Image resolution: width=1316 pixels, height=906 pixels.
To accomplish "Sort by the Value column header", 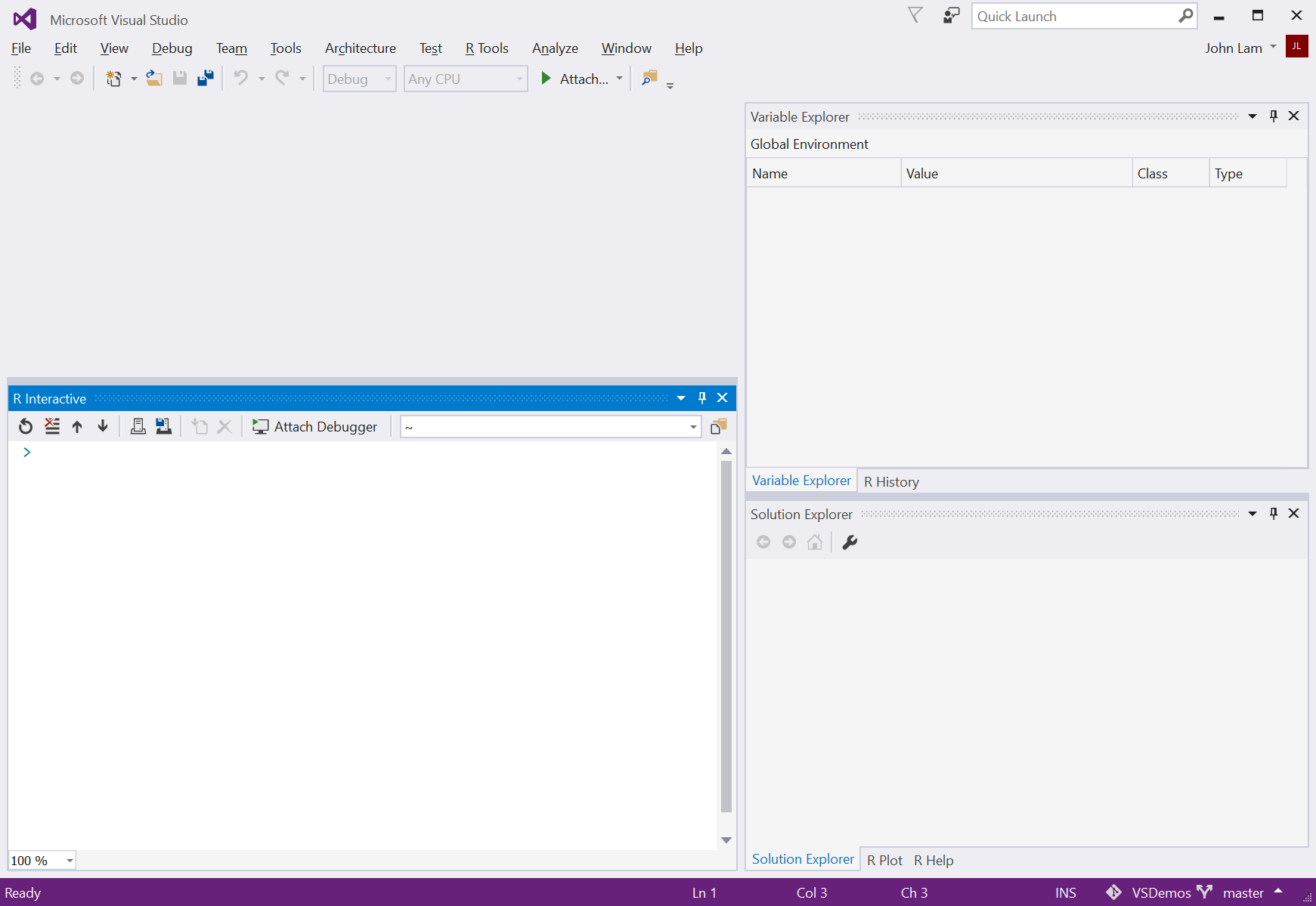I will (x=1017, y=174).
